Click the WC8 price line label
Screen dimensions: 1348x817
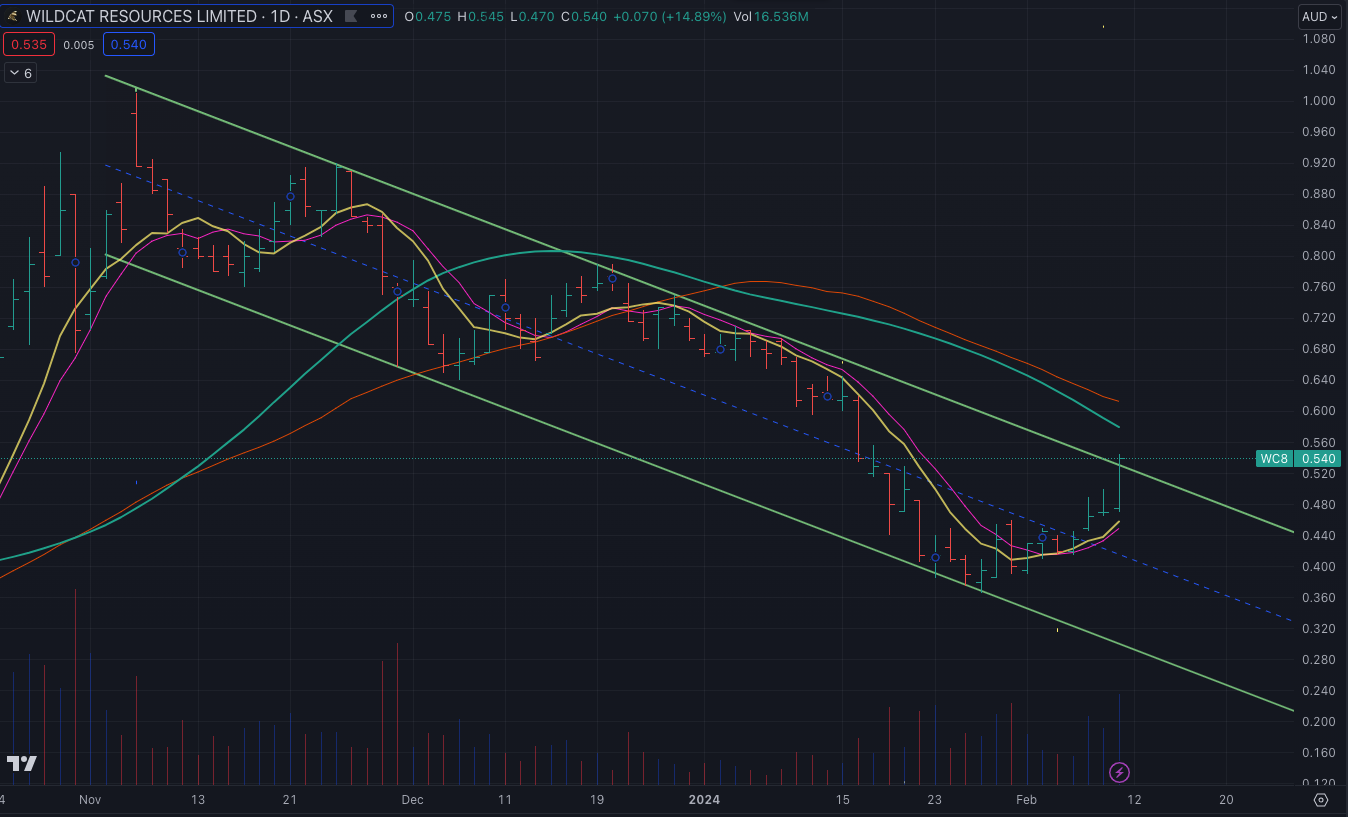tap(1274, 459)
